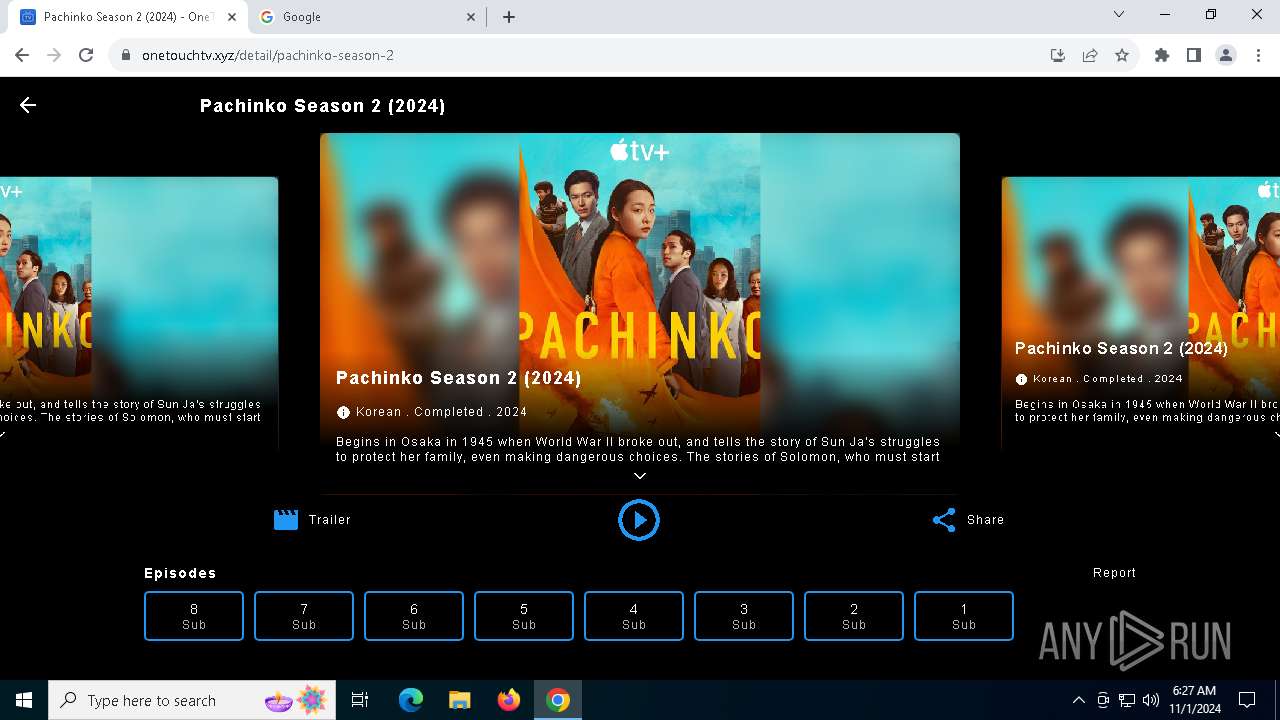Launch Microsoft Edge from taskbar
Viewport: 1280px width, 720px height.
click(x=411, y=700)
